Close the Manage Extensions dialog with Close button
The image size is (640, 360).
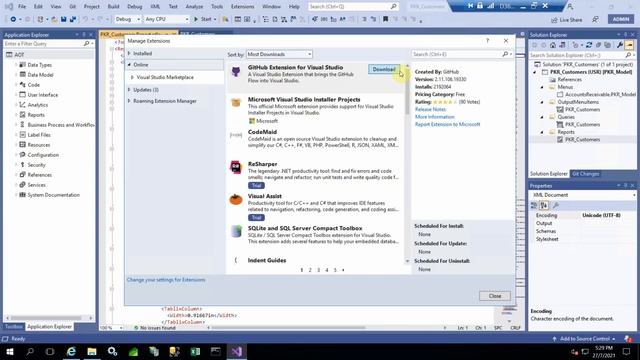click(495, 296)
